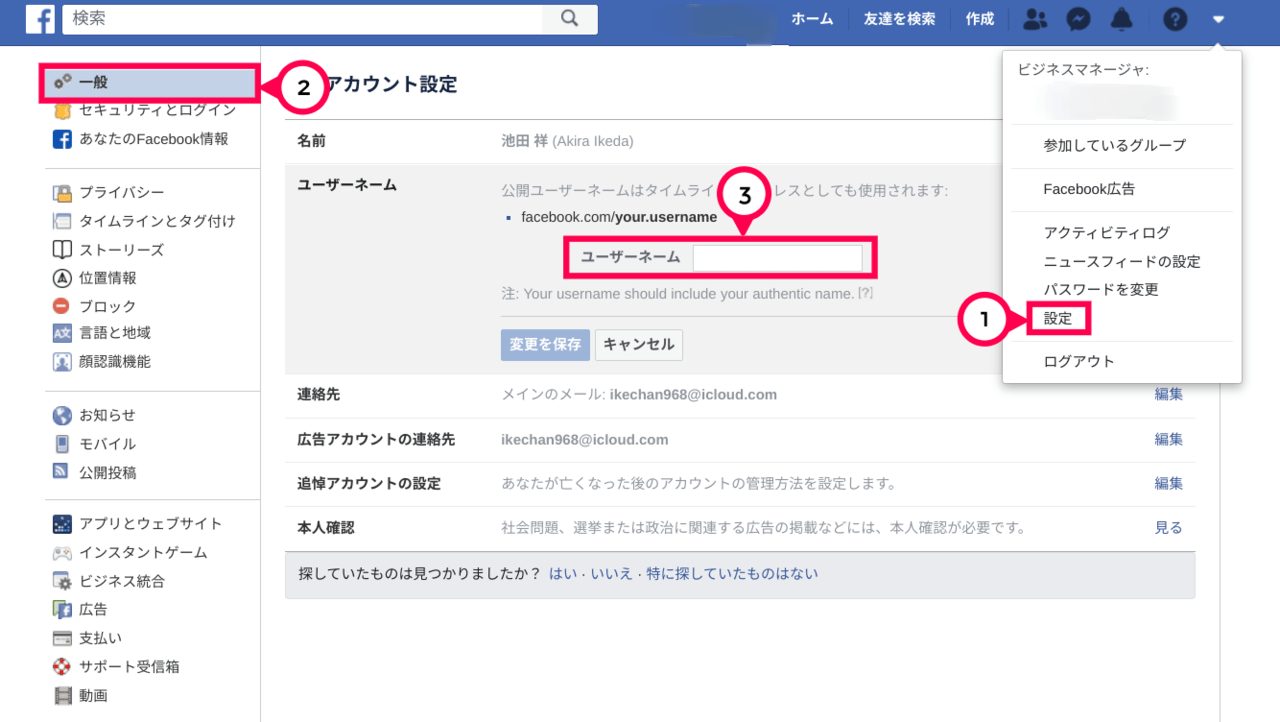Click 編集 for 広告アカウントの連絡先
1280x722 pixels.
pyautogui.click(x=1169, y=439)
